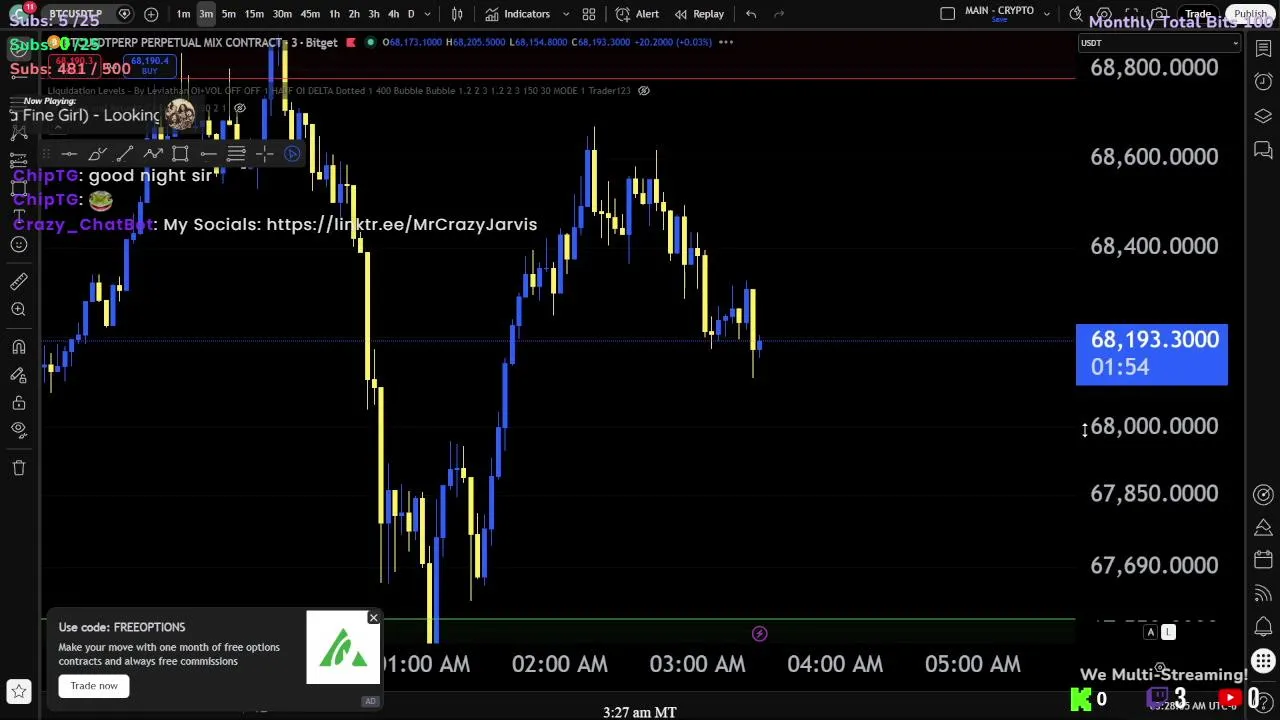The image size is (1280, 720).
Task: Click the Publish button
Action: (1250, 14)
